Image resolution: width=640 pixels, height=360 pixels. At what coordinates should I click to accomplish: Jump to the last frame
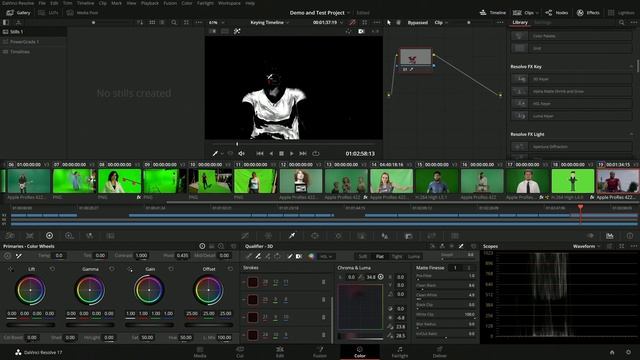(303, 153)
